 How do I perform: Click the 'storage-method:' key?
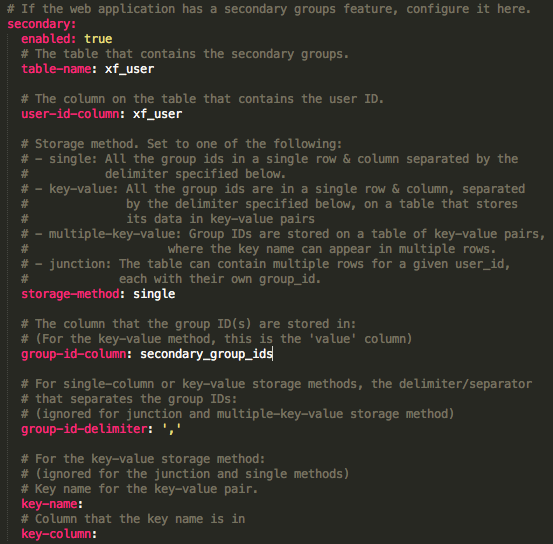pos(73,294)
